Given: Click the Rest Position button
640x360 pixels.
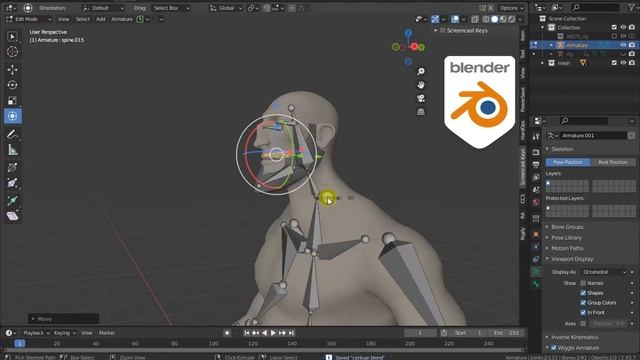Looking at the screenshot, I should (613, 162).
